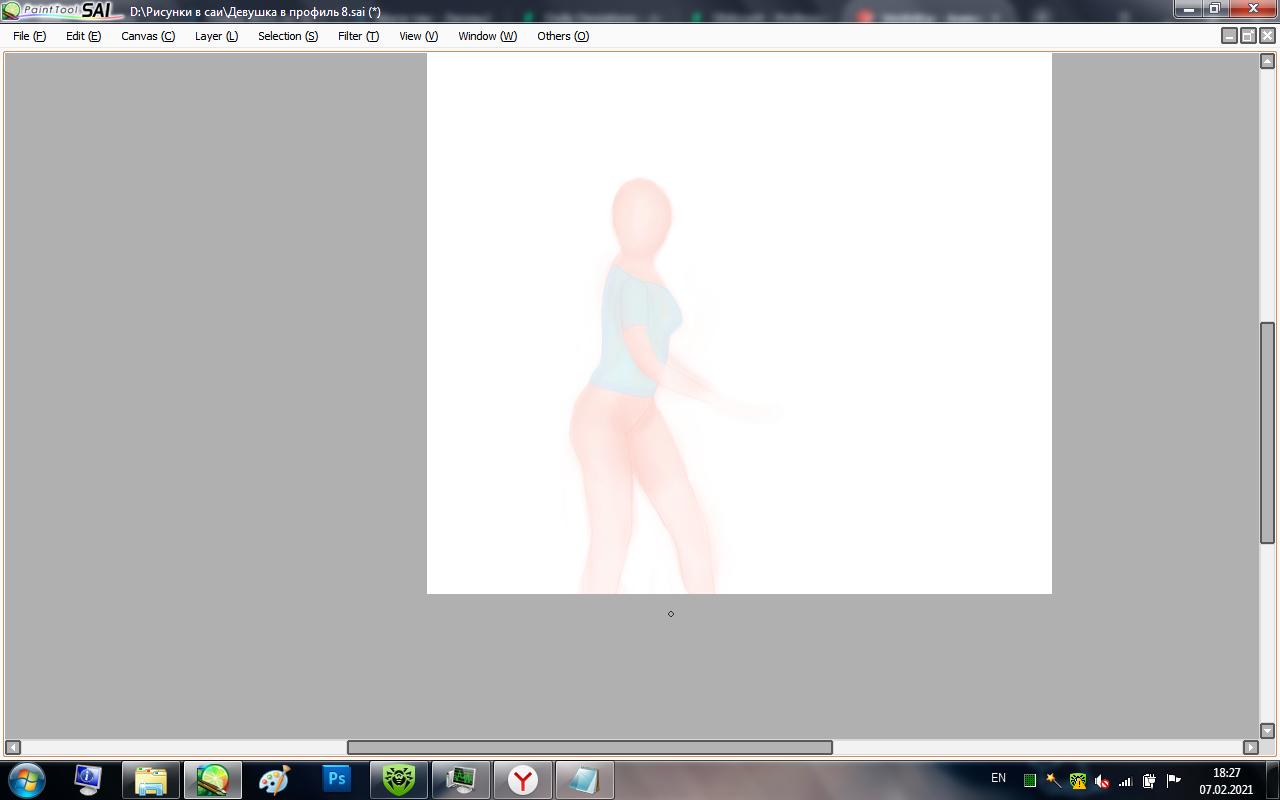
Task: Launch the Paint palette icon in taskbar
Action: [x=274, y=779]
